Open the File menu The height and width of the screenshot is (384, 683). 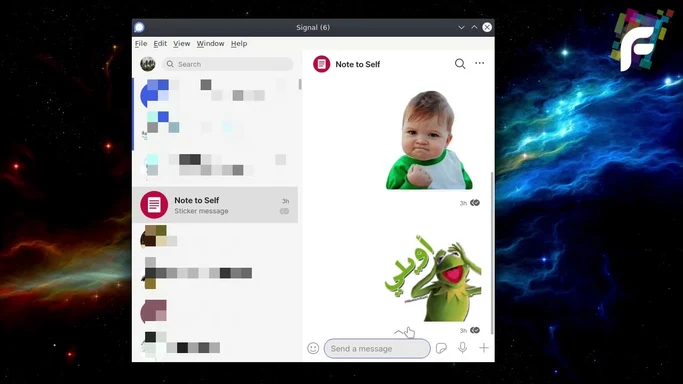click(x=141, y=44)
